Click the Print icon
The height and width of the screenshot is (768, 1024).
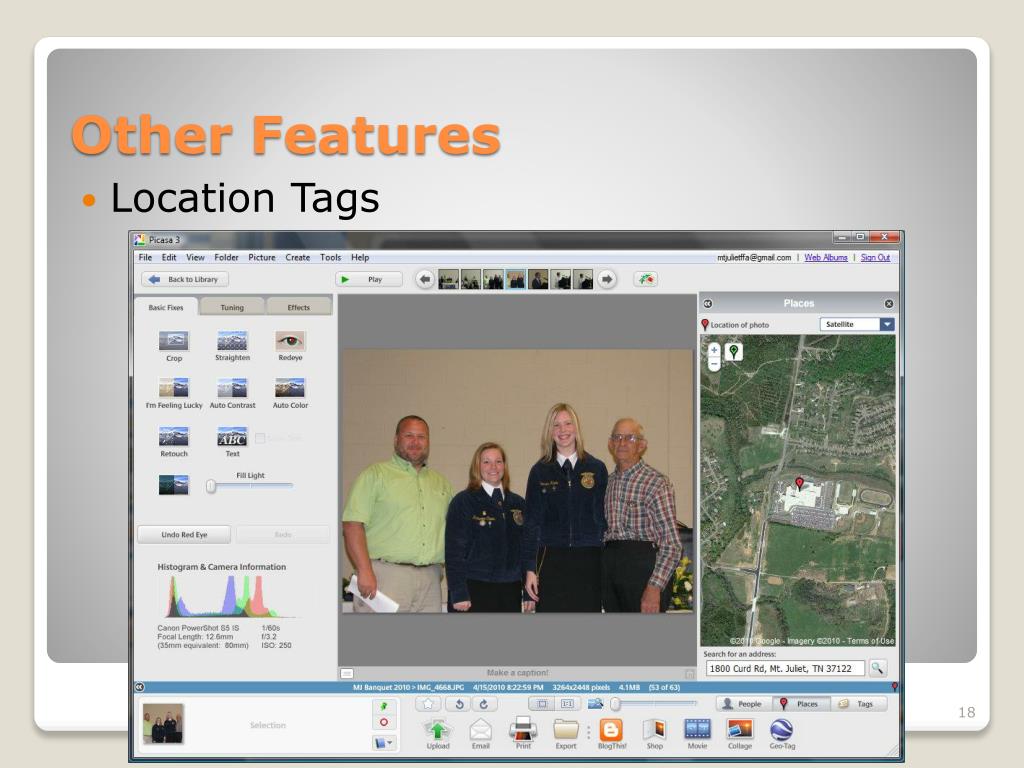click(x=523, y=729)
